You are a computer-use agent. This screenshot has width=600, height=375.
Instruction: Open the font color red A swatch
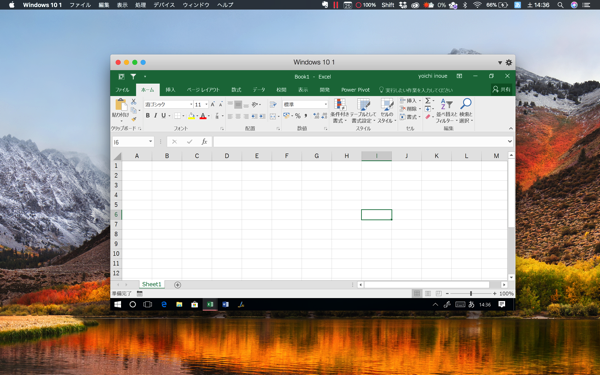point(203,116)
